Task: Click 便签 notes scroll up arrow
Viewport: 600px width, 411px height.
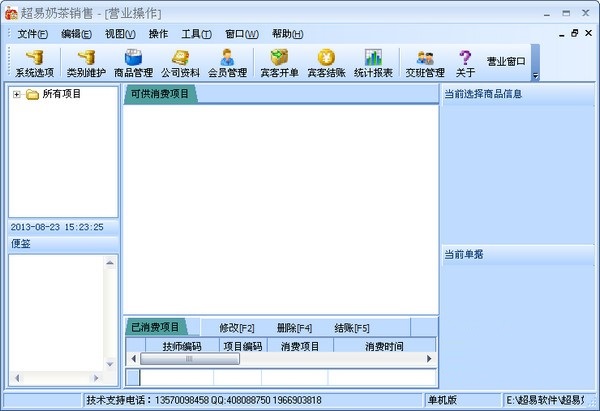Action: (110, 263)
